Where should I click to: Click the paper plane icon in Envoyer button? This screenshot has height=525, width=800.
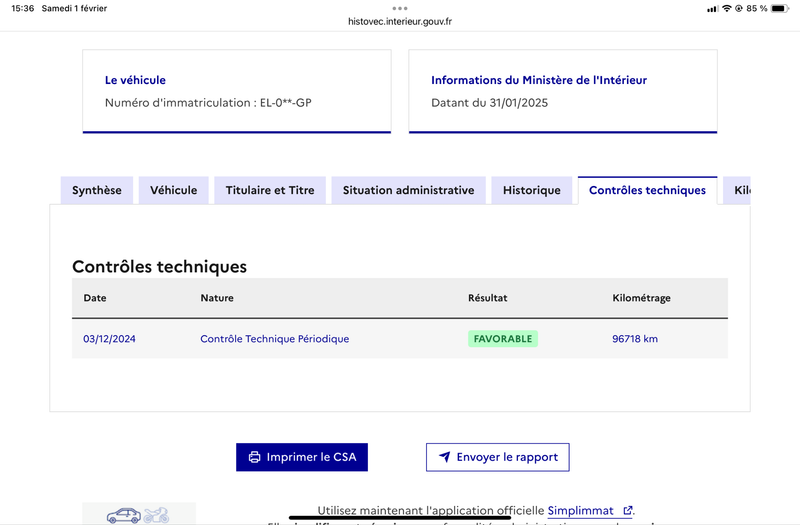point(444,457)
